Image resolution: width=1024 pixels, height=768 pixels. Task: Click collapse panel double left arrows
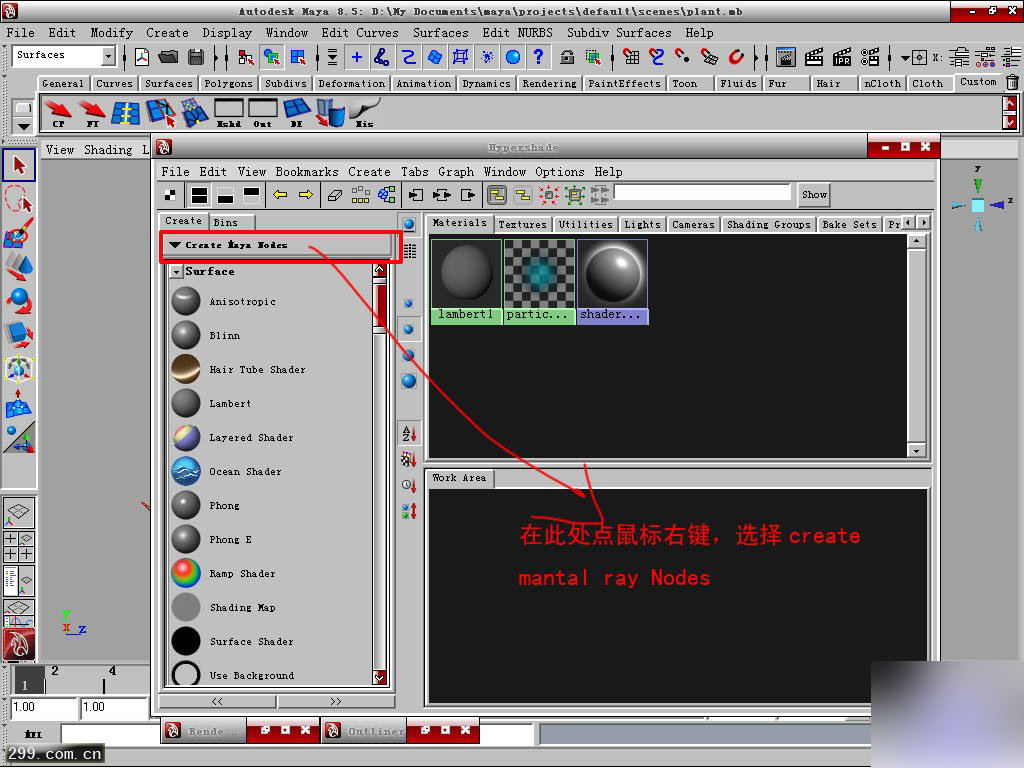click(217, 701)
